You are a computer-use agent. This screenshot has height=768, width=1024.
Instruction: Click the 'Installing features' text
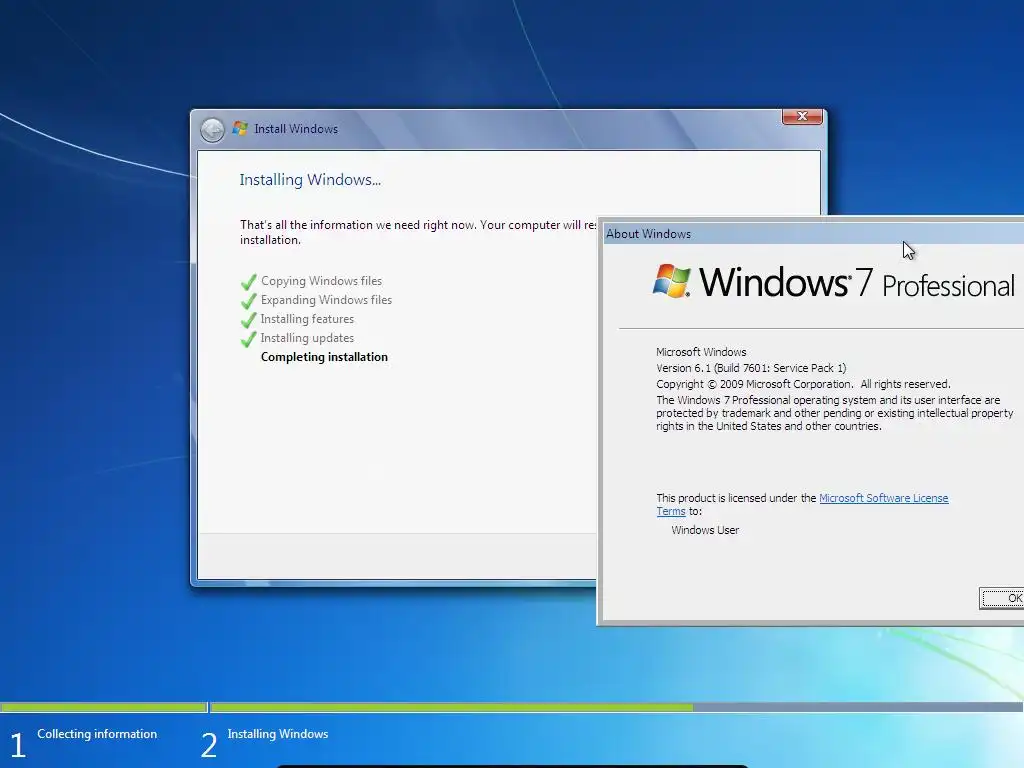307,319
